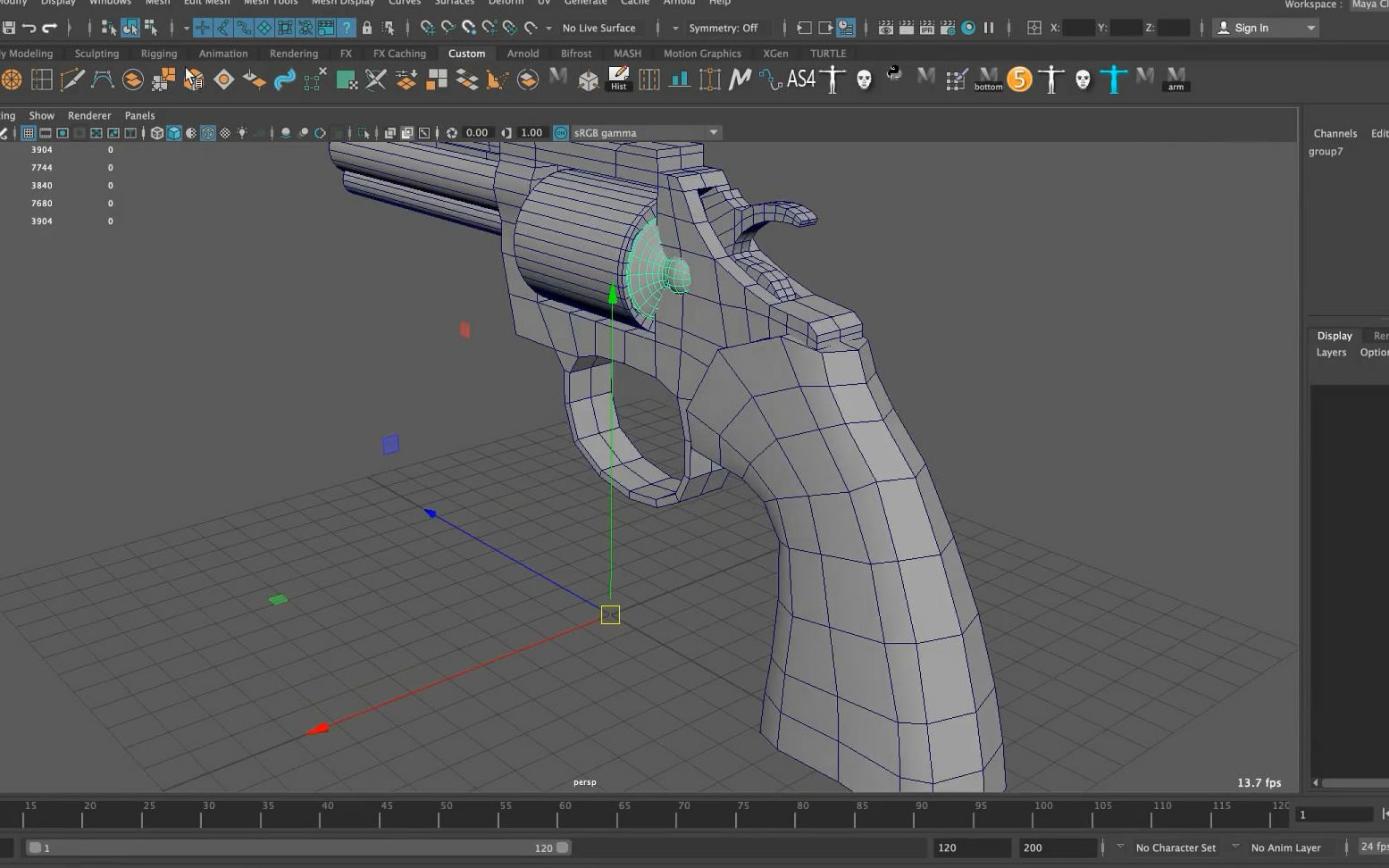Screen dimensions: 1389x868
Task: Click the orange 5 shelf icon
Action: 1020,79
